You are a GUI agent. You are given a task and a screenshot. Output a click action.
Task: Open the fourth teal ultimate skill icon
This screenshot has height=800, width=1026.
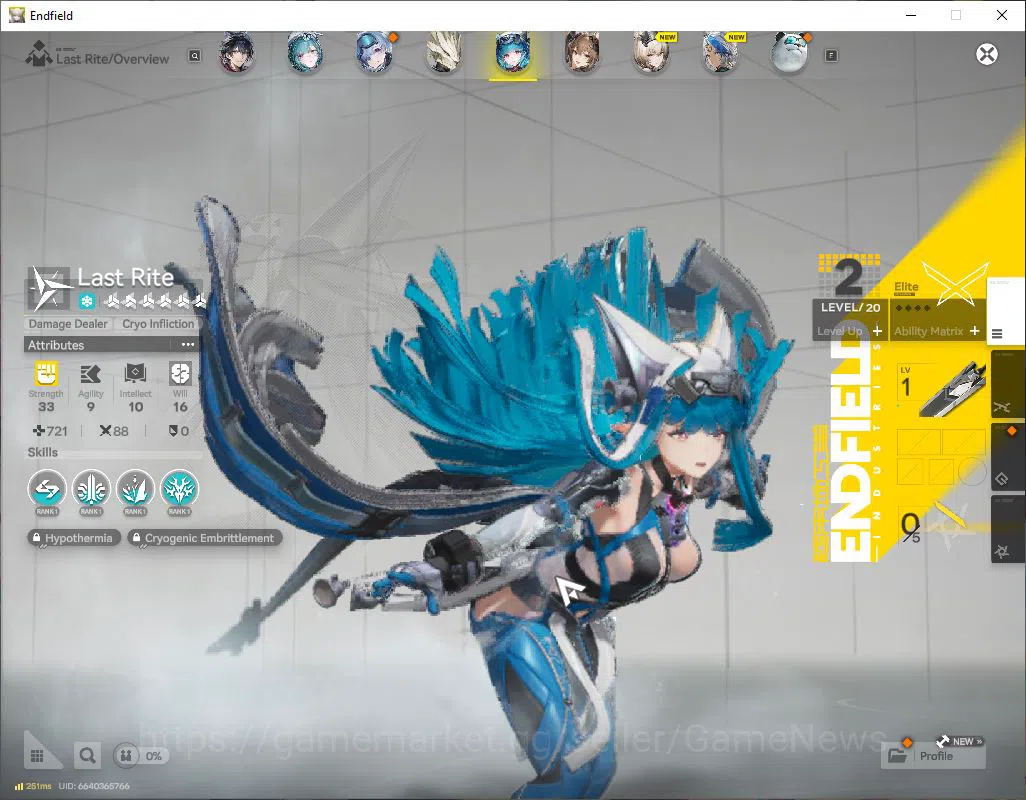pos(179,489)
